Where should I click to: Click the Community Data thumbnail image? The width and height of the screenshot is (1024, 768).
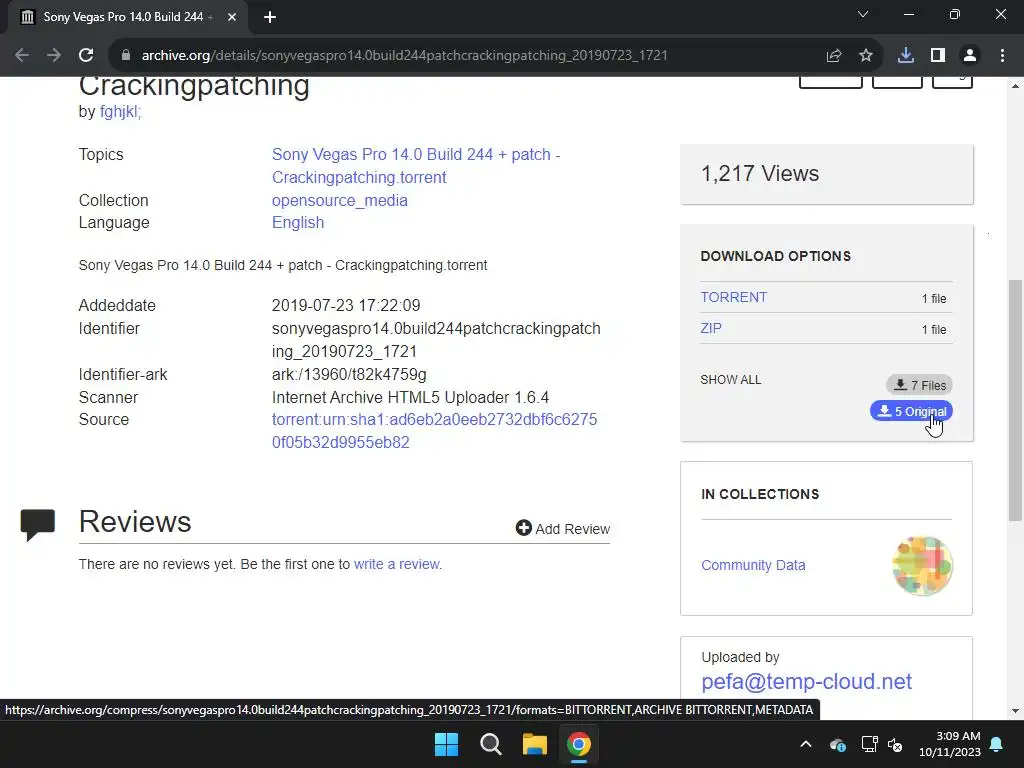922,566
